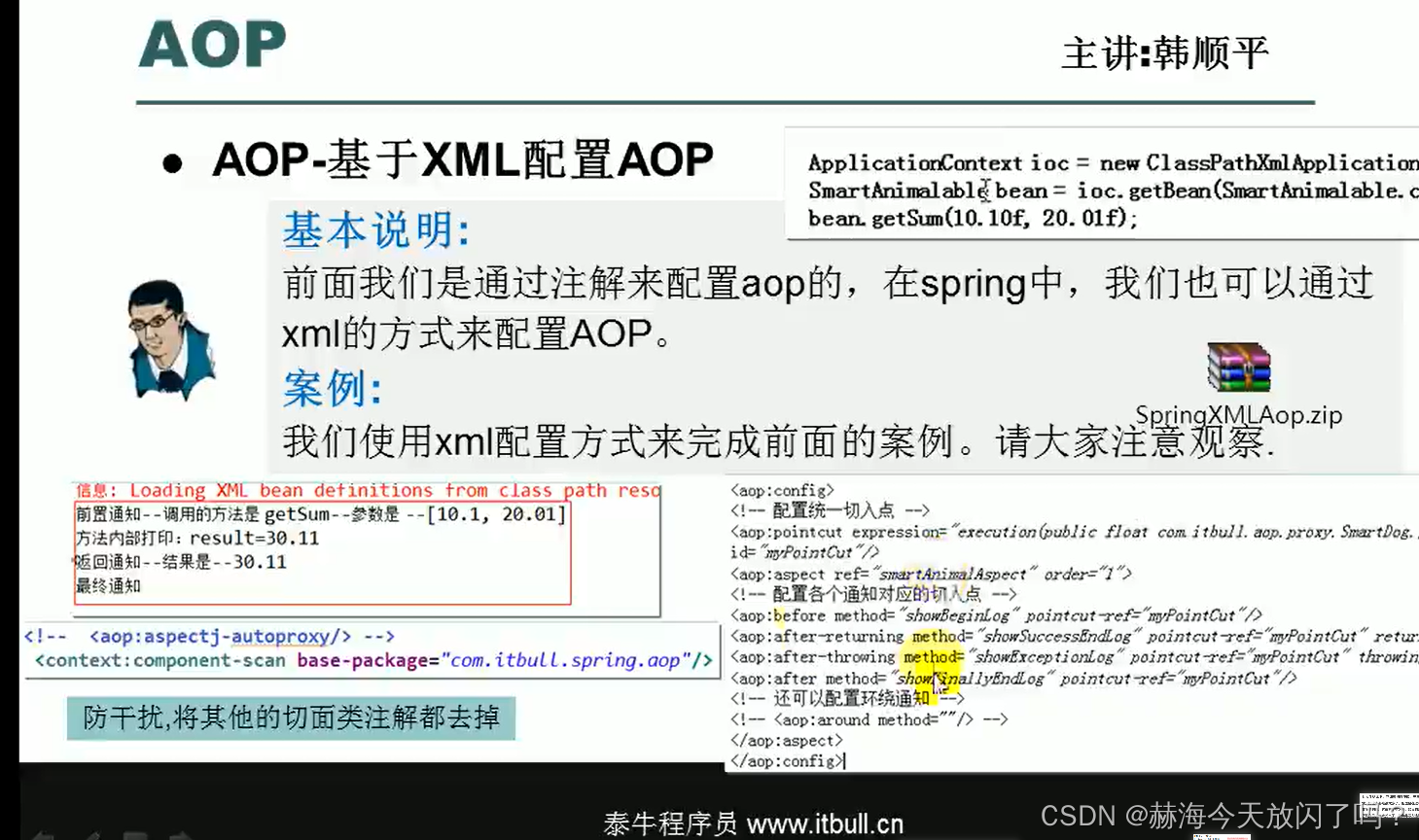Click the paragraph starting 前面我们是通过注解来配置aop的

coord(828,309)
